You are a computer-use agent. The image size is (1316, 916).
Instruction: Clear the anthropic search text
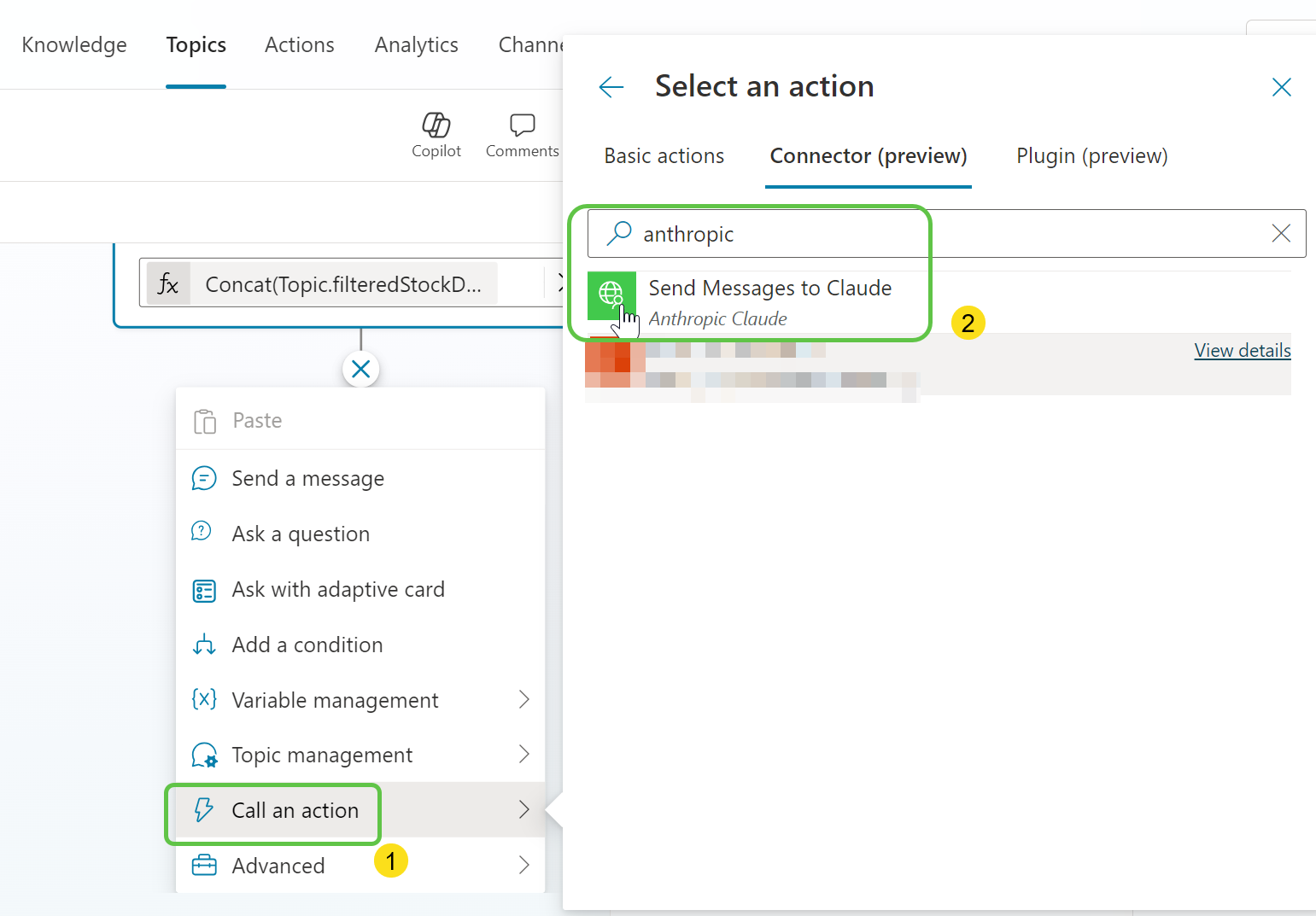click(1281, 233)
